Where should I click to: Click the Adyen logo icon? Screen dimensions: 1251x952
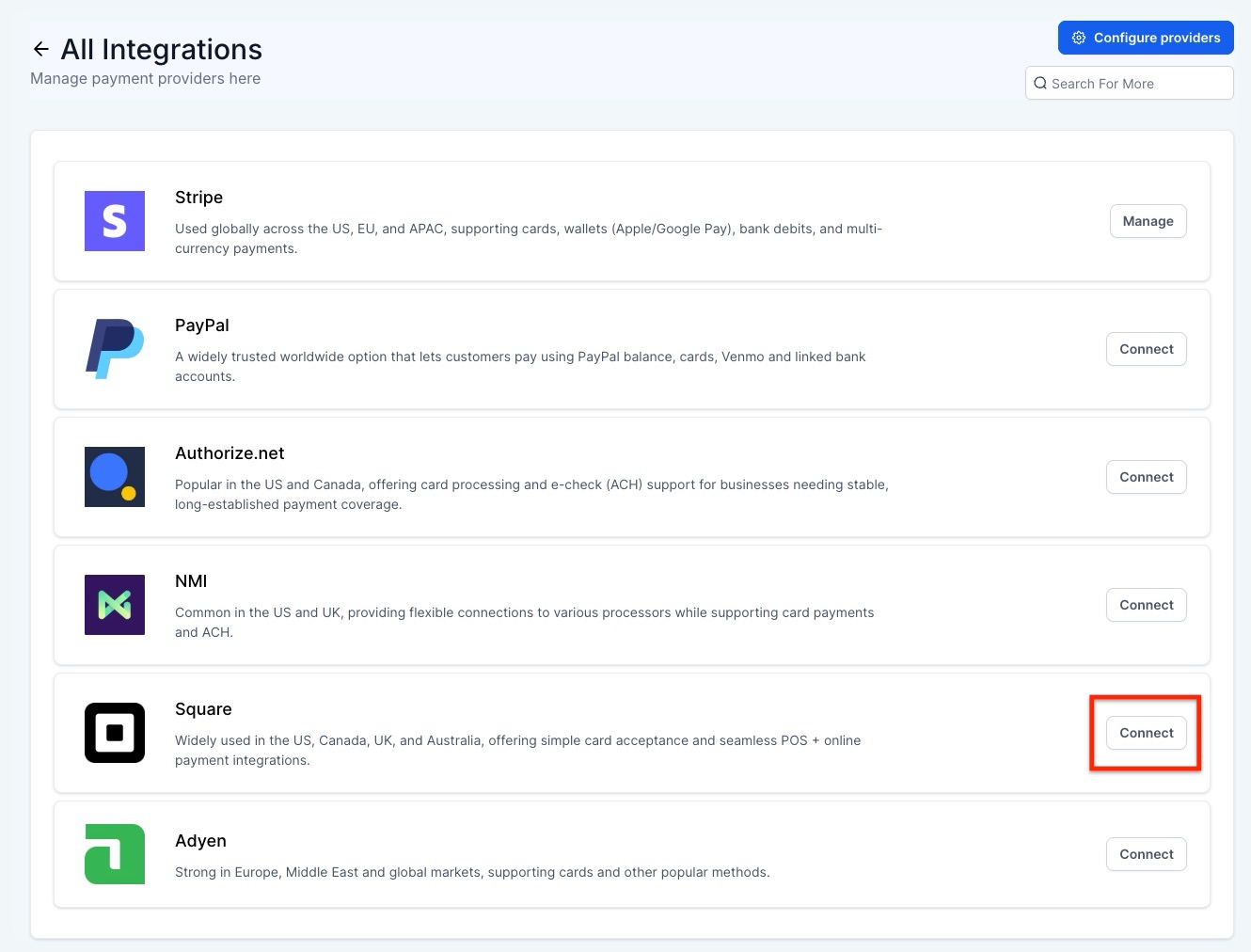(115, 854)
